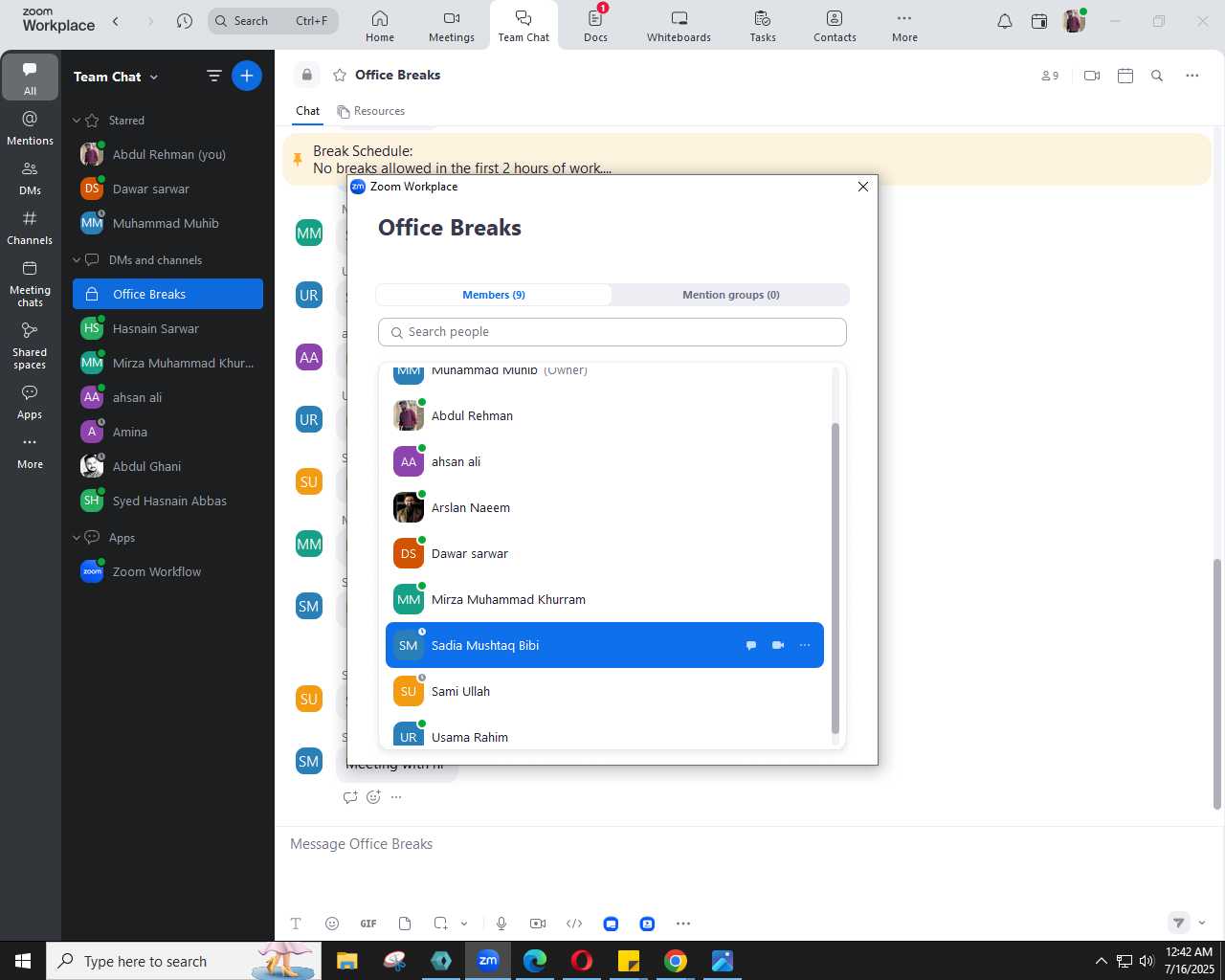Open Muhammad Muhib chat in sidebar
The image size is (1225, 980).
click(x=167, y=223)
